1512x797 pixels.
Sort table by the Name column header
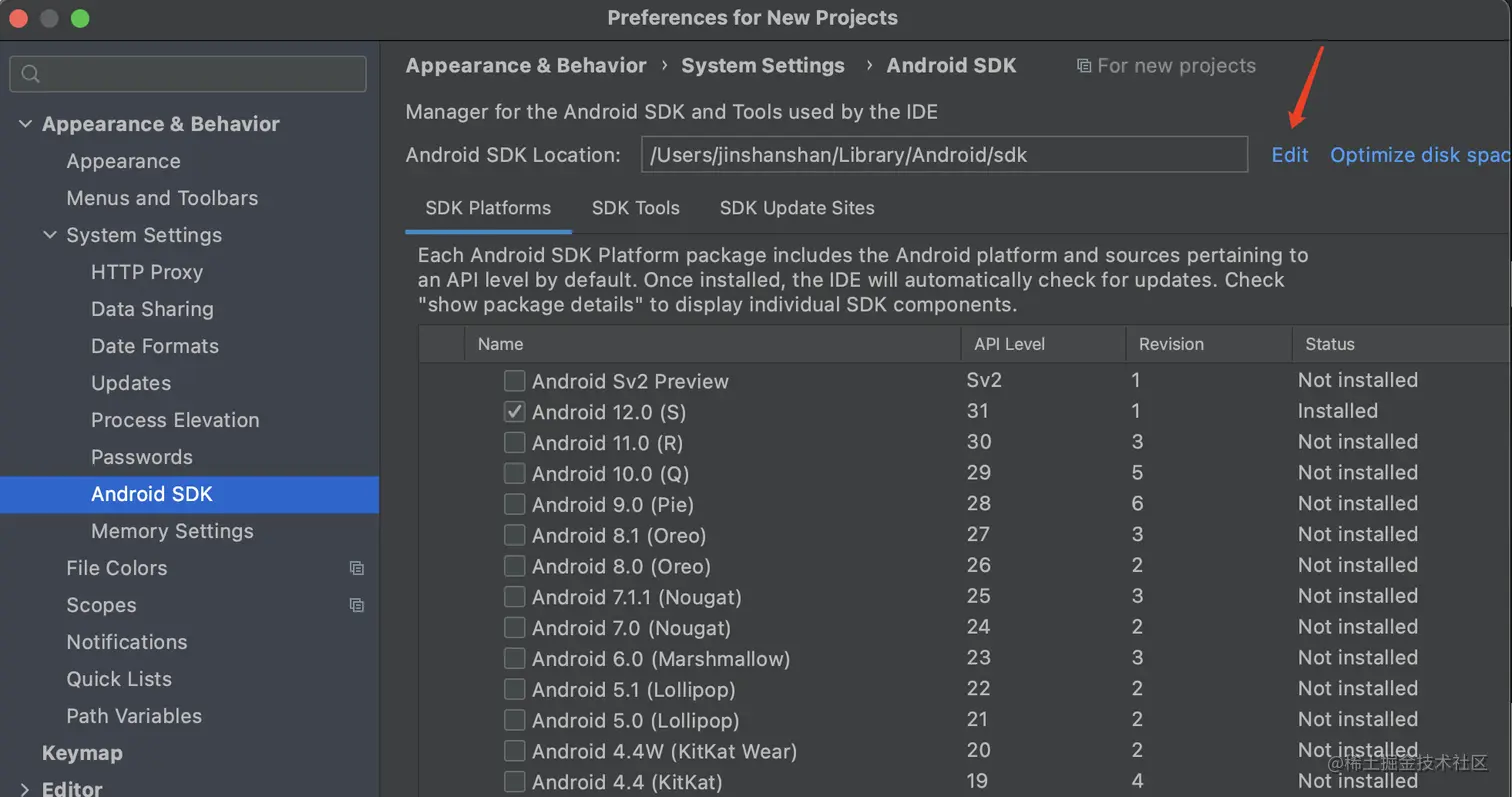(712, 344)
